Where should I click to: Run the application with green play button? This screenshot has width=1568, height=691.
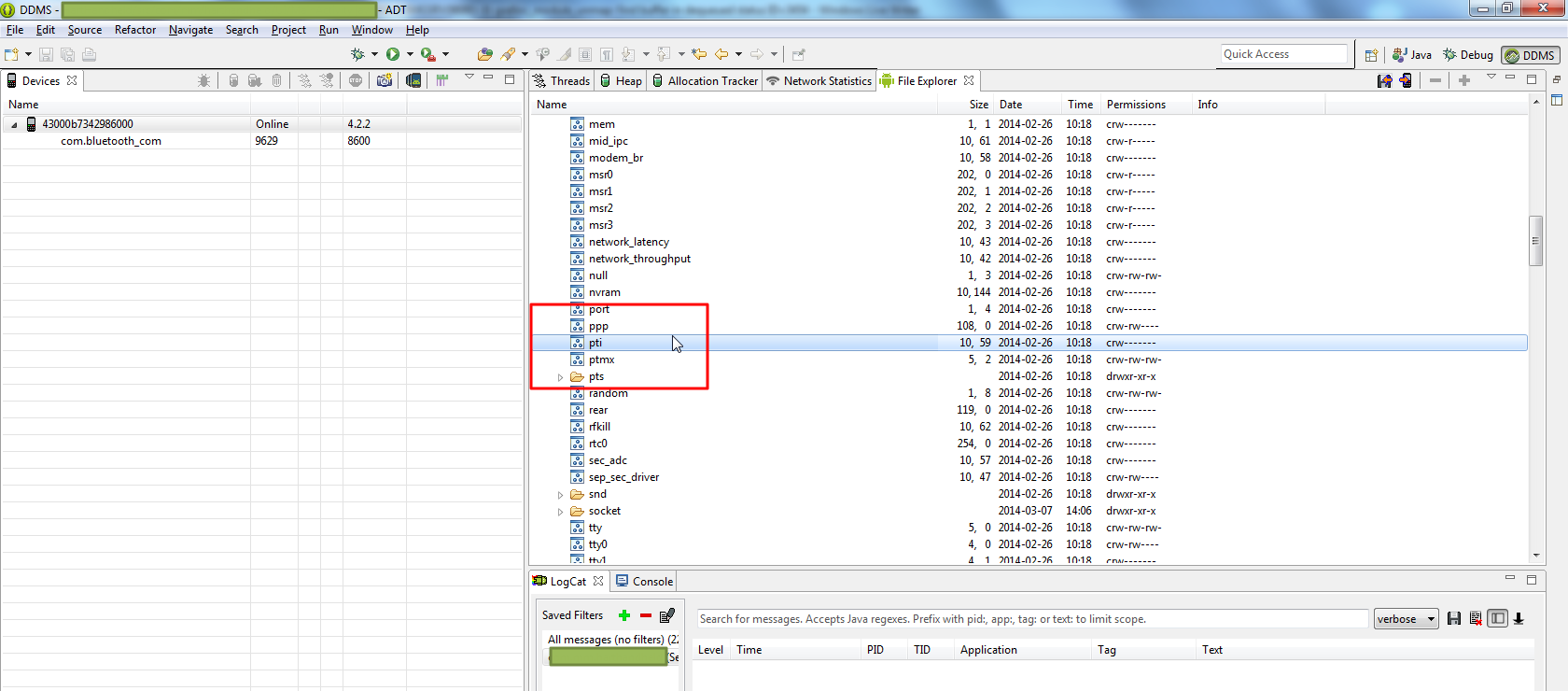[x=393, y=54]
